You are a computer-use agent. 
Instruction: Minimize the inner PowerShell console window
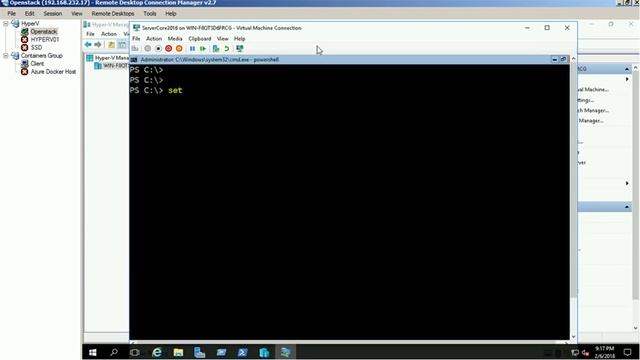pyautogui.click(x=554, y=60)
